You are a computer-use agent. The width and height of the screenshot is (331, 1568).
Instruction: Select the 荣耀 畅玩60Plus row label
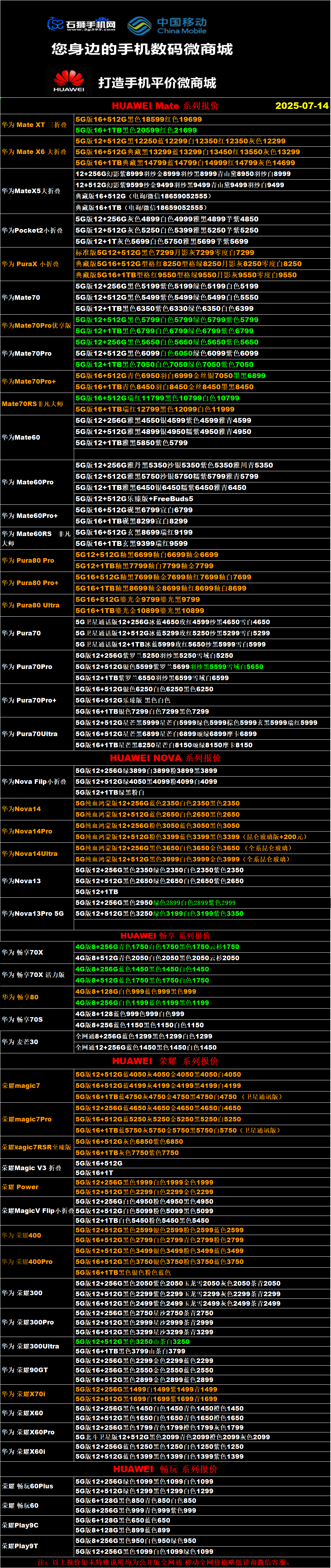point(27,1486)
